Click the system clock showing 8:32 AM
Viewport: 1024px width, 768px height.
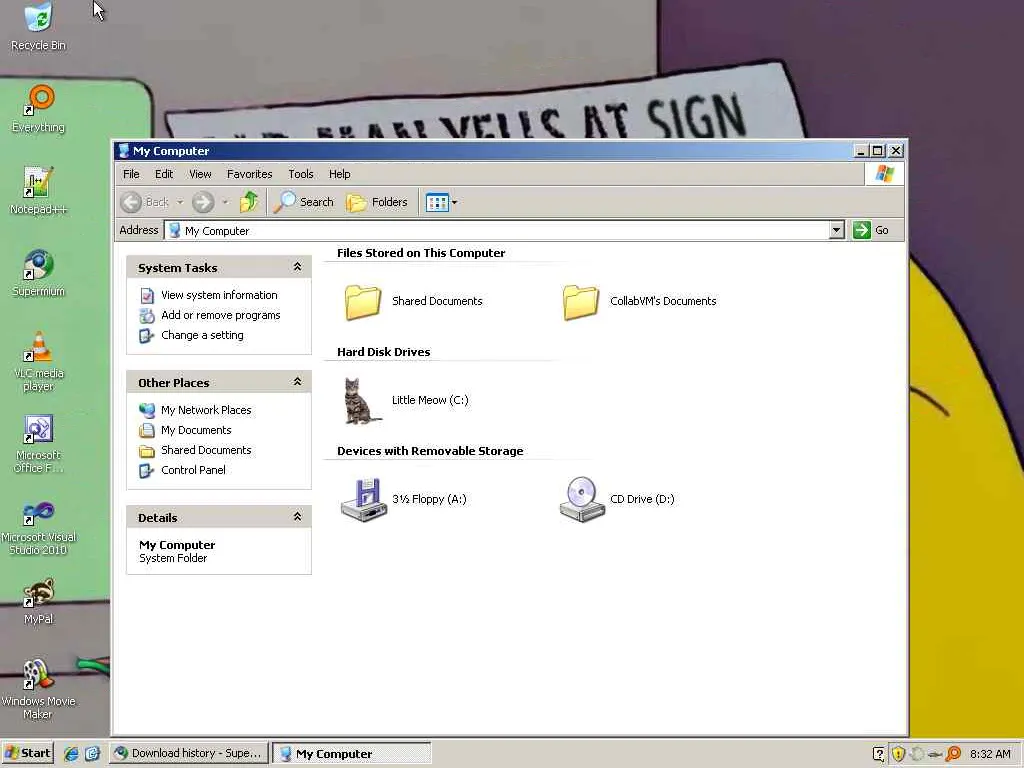click(x=990, y=754)
